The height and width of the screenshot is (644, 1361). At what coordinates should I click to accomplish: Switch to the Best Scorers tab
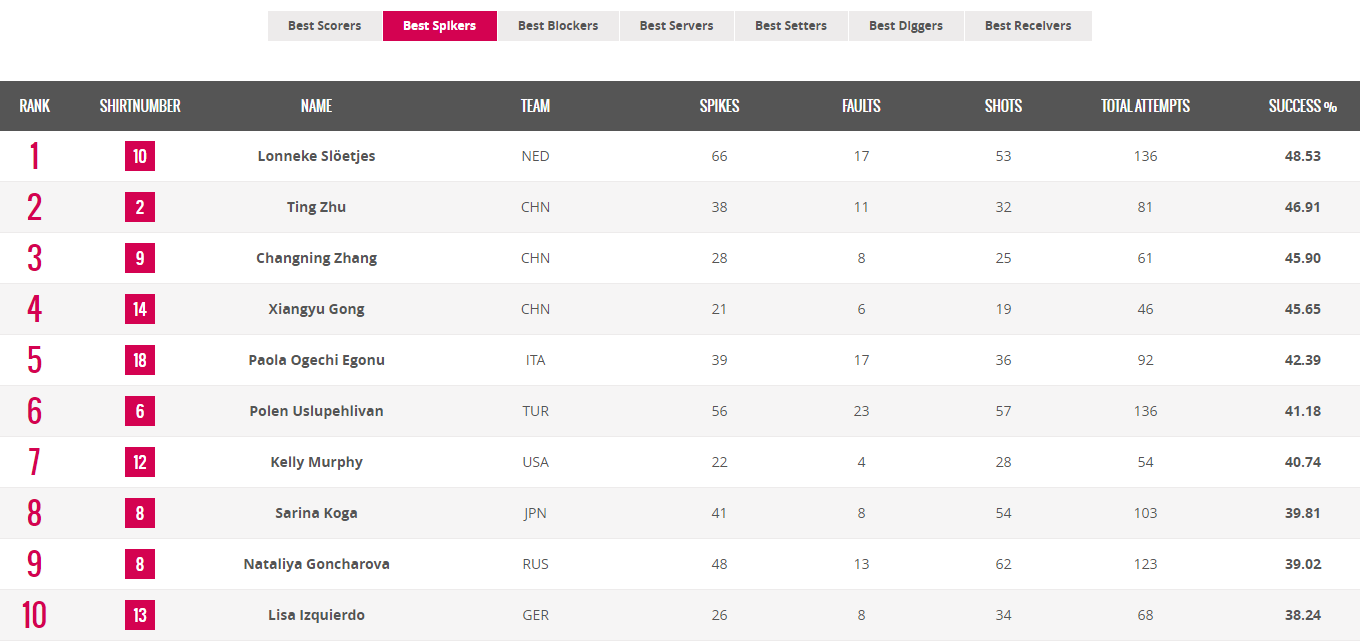(325, 26)
